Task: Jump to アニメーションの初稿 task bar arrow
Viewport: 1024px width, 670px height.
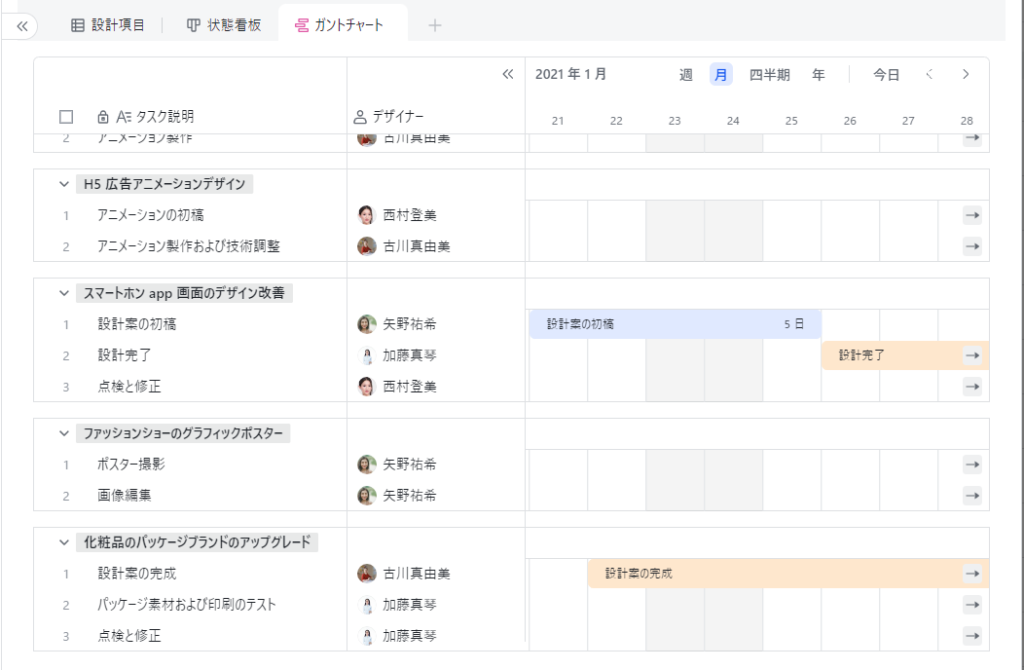Action: click(x=972, y=215)
